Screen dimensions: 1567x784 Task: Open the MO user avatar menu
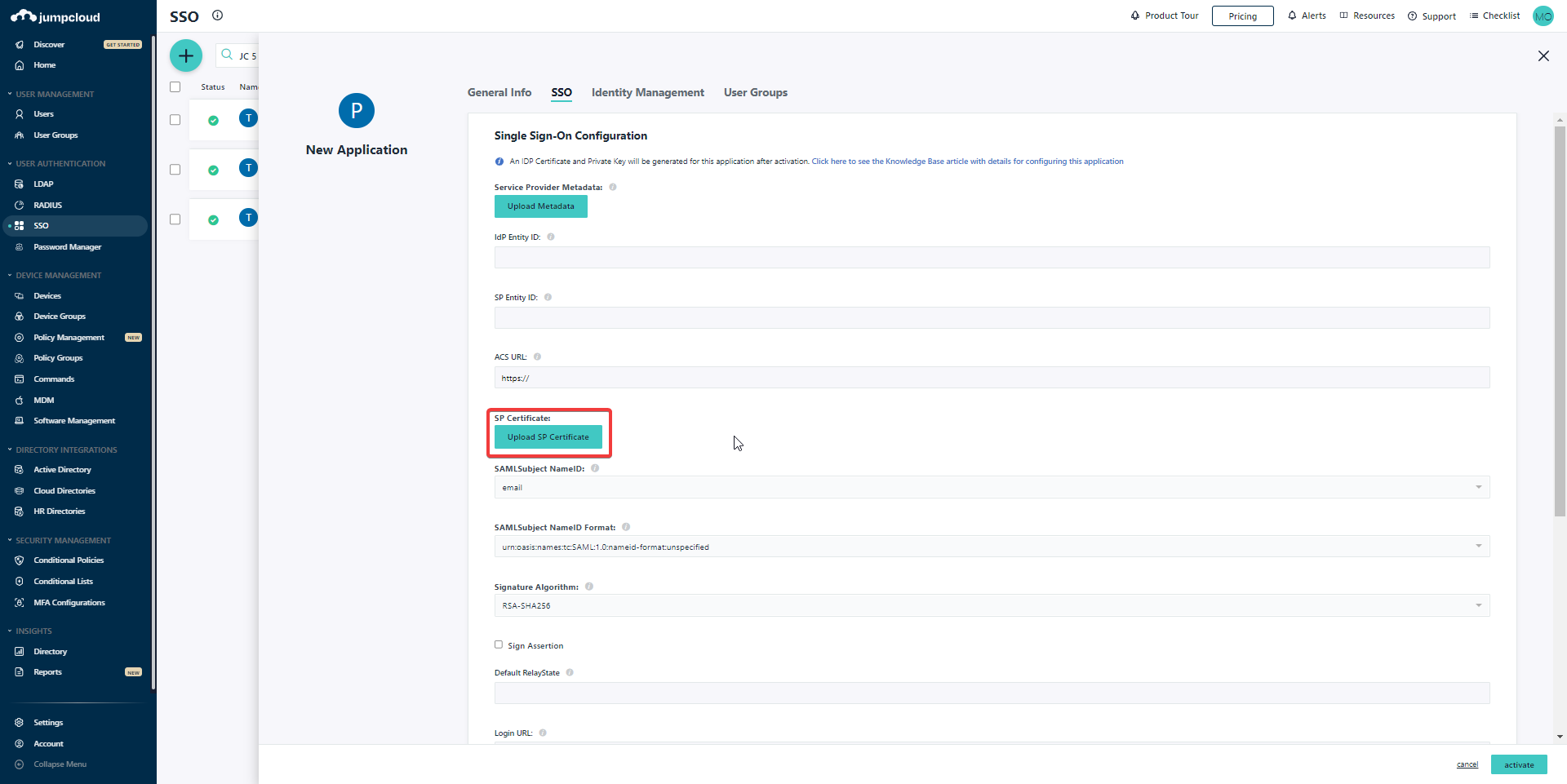tap(1543, 16)
